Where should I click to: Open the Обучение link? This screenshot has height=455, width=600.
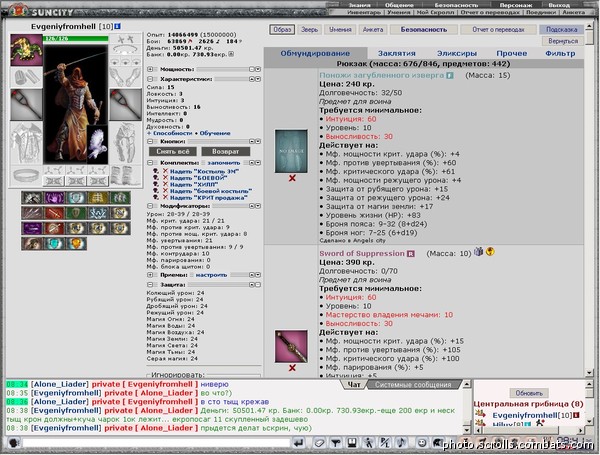[215, 133]
